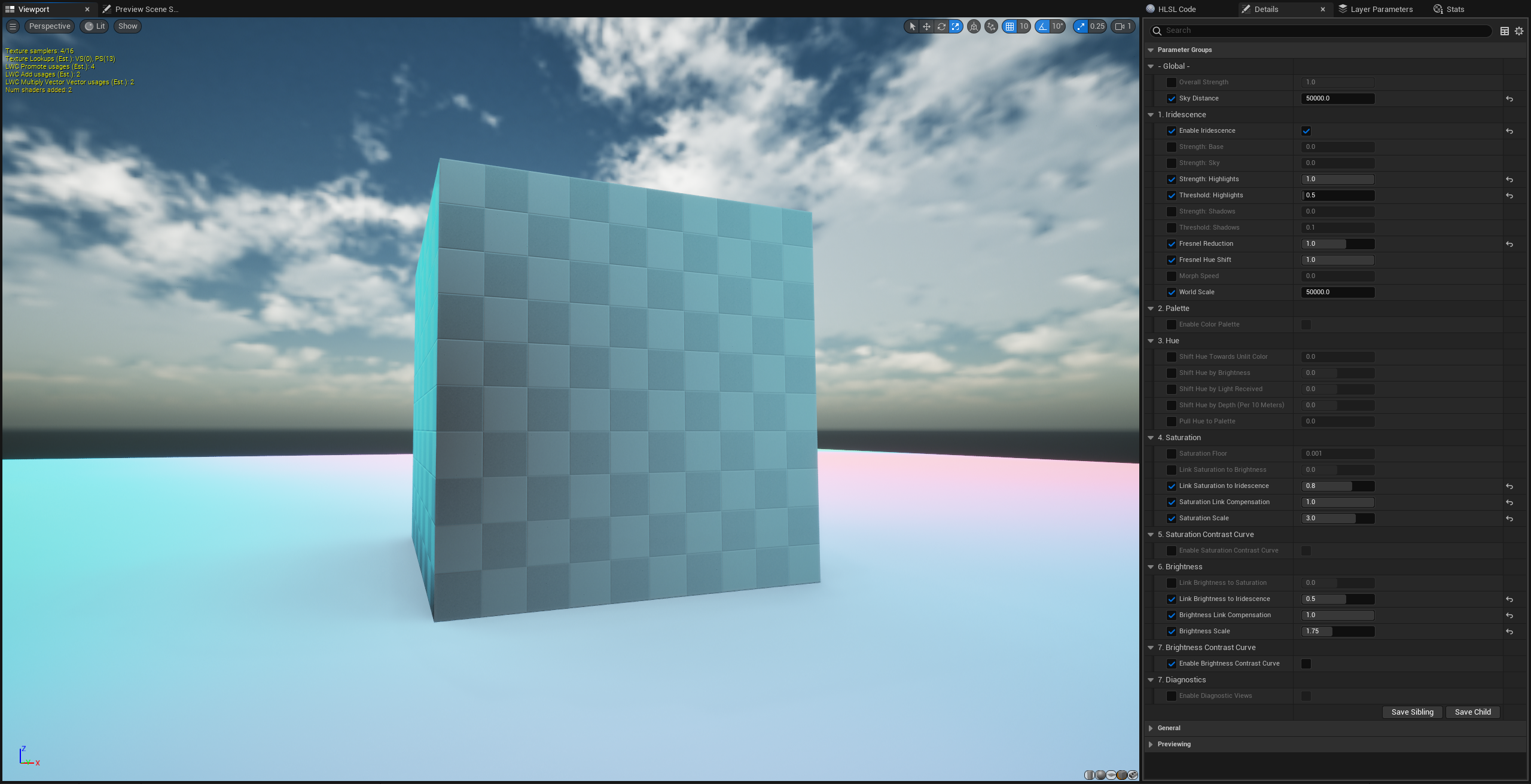This screenshot has width=1531, height=784.
Task: Click the Save Child button
Action: 1472,712
